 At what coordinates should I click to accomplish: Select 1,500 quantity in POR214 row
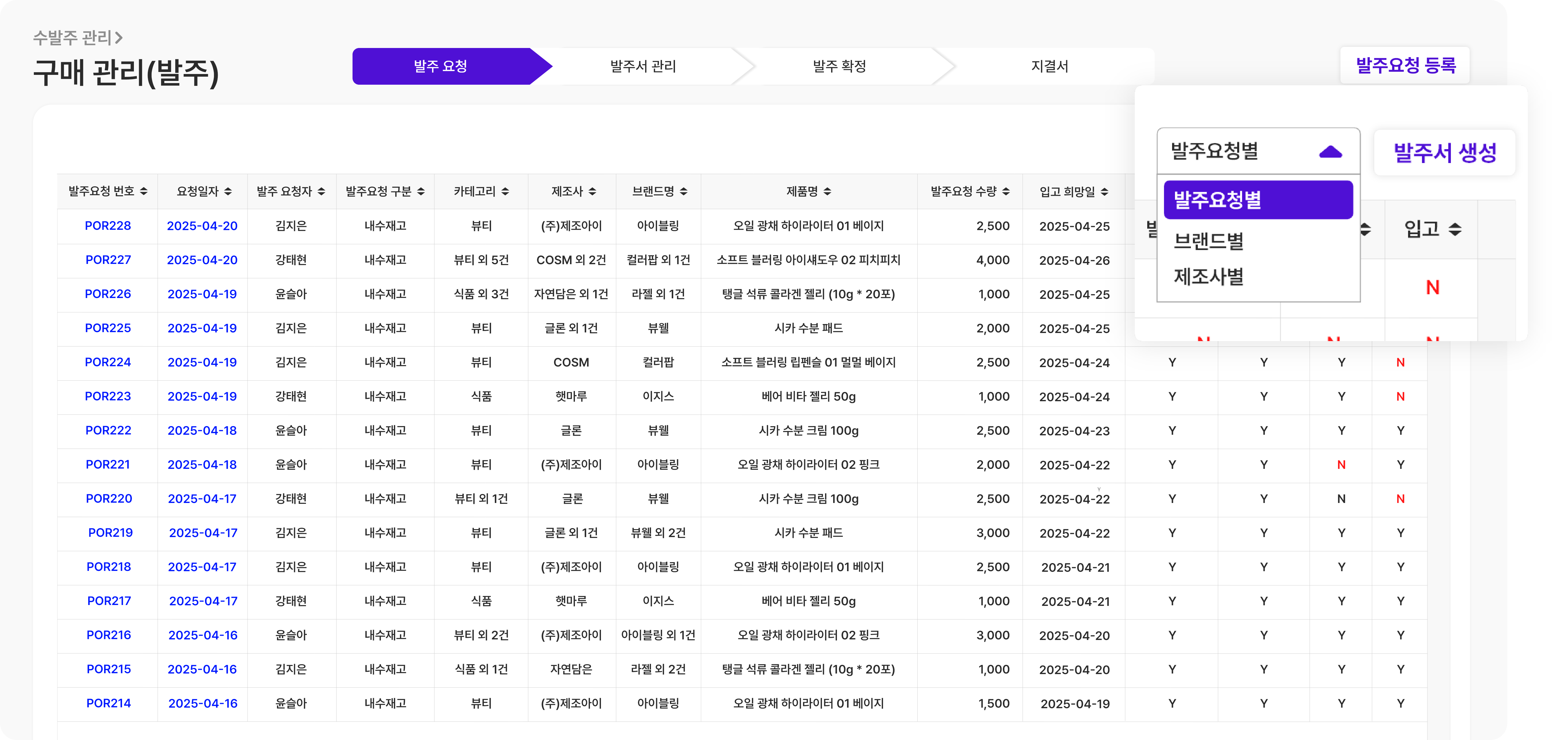click(993, 703)
